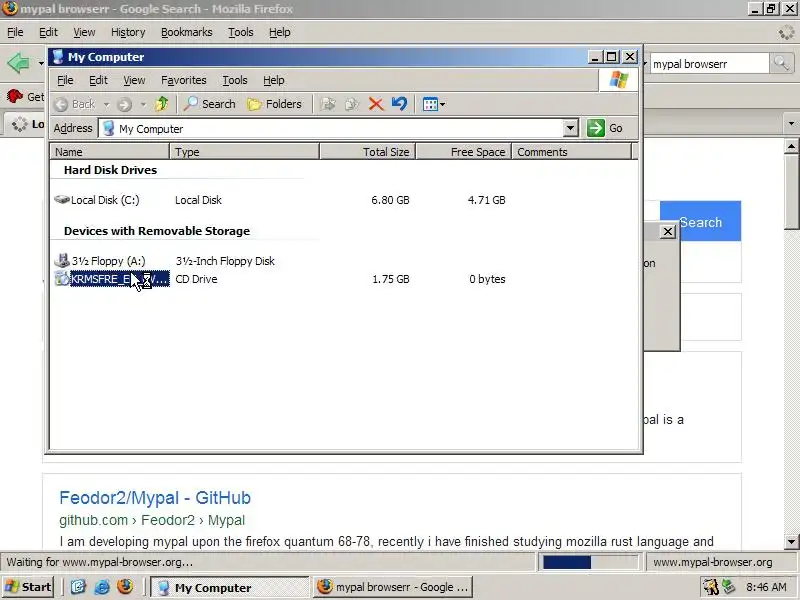Screen dimensions: 800x600
Task: Open Search in My Computer toolbar
Action: tap(210, 104)
